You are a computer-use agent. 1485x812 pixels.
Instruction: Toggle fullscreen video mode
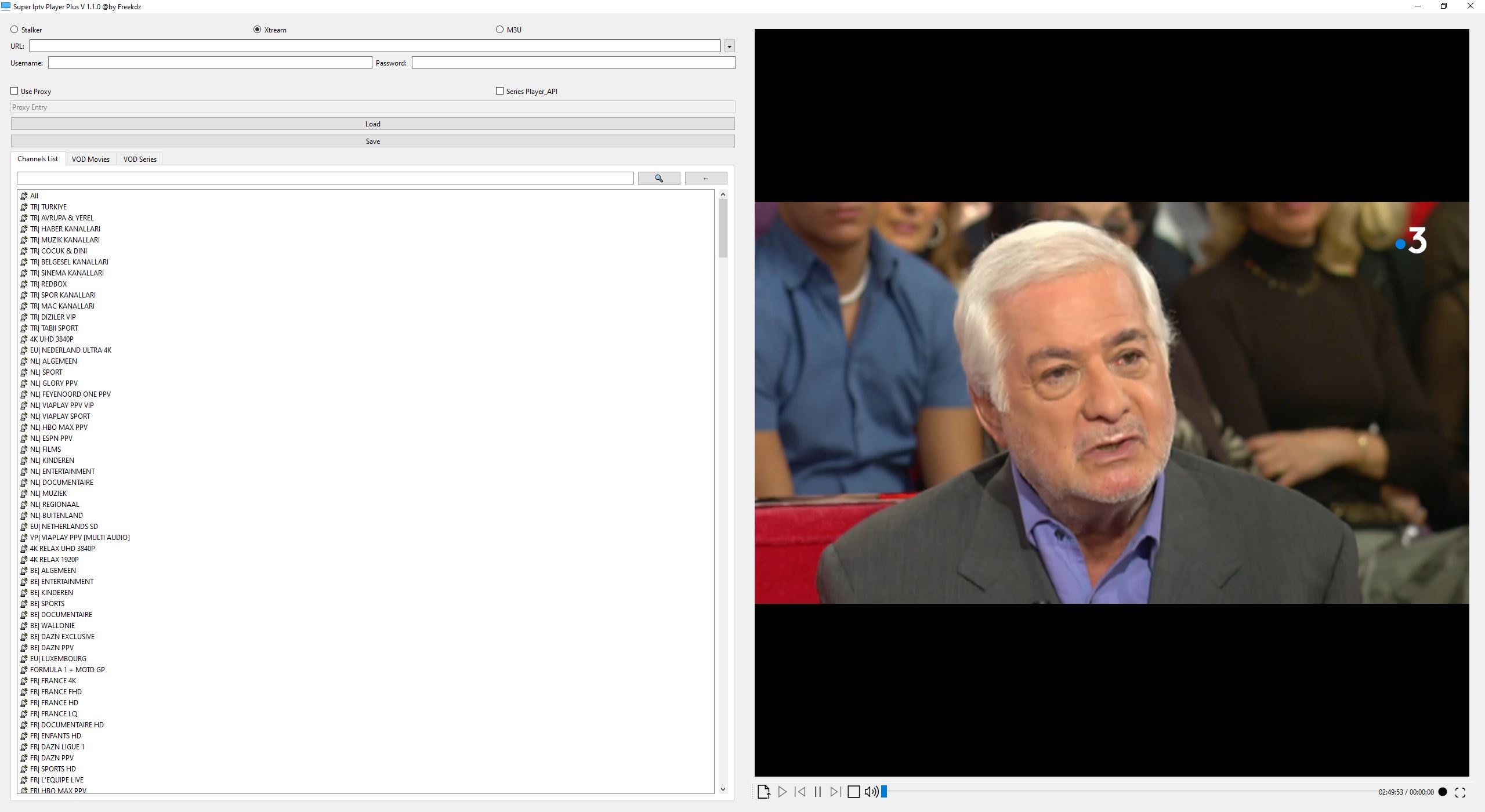[1461, 792]
